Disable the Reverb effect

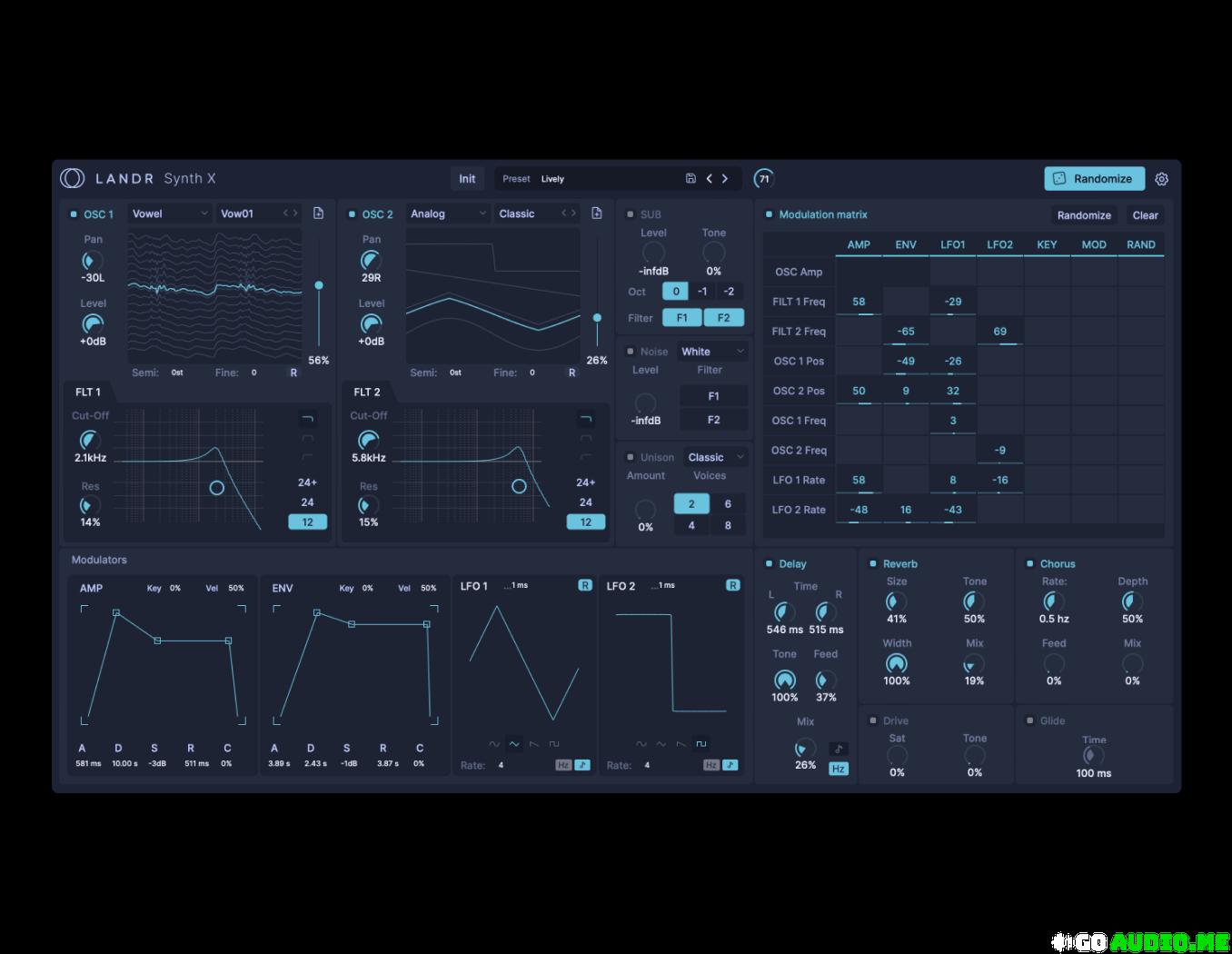click(x=873, y=564)
